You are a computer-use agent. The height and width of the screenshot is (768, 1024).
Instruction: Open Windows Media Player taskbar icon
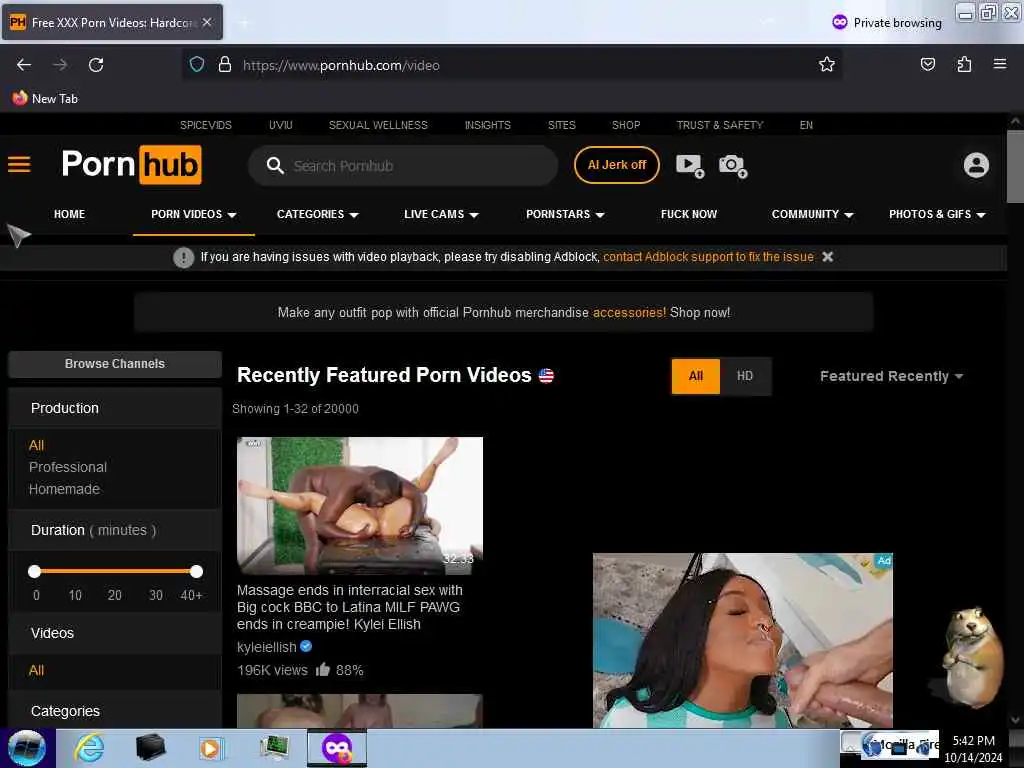click(x=210, y=748)
